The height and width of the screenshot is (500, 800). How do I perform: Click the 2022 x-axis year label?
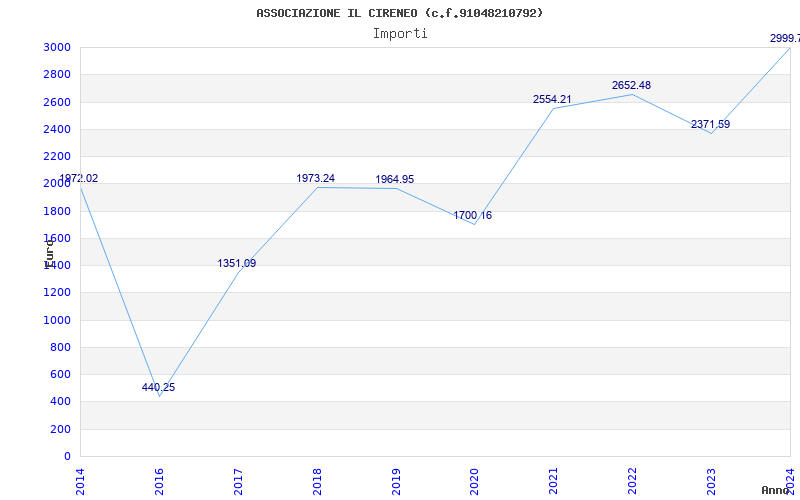pyautogui.click(x=633, y=482)
